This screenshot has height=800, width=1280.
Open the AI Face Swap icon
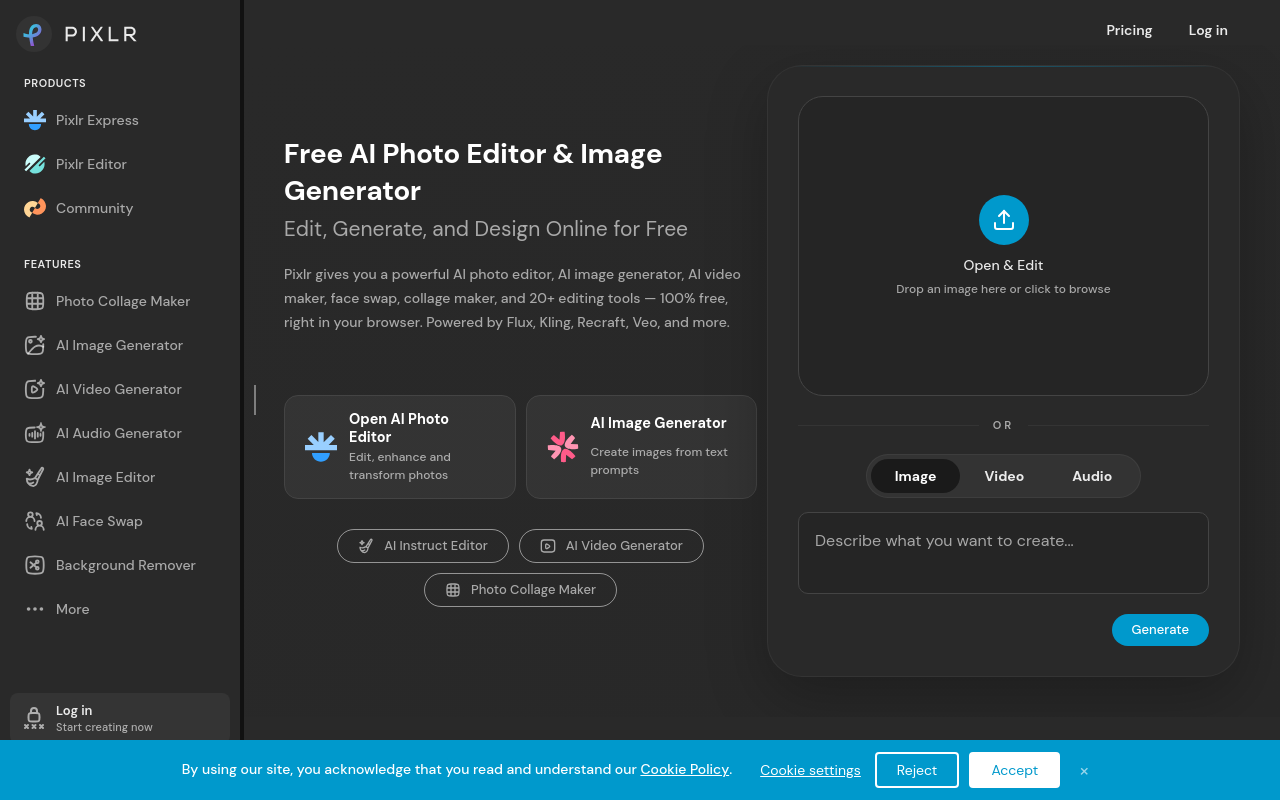point(35,521)
